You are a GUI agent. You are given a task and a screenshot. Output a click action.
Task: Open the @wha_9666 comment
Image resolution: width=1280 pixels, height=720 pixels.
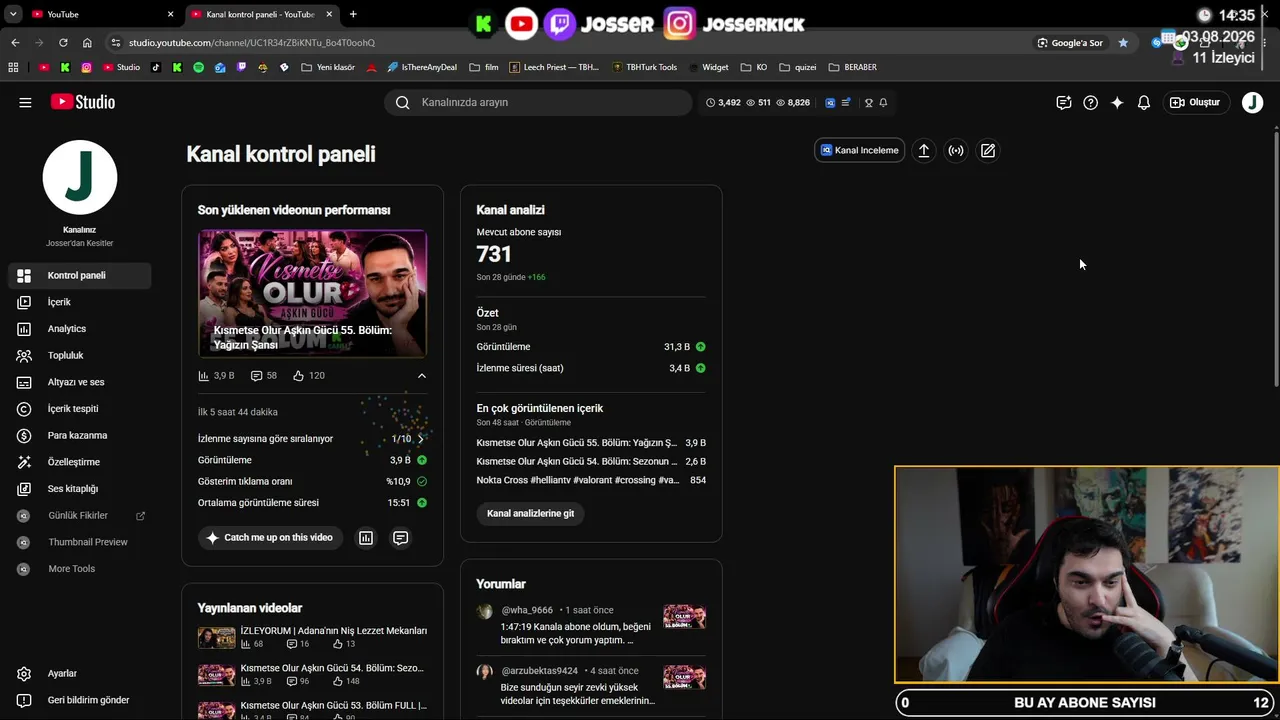[x=591, y=625]
